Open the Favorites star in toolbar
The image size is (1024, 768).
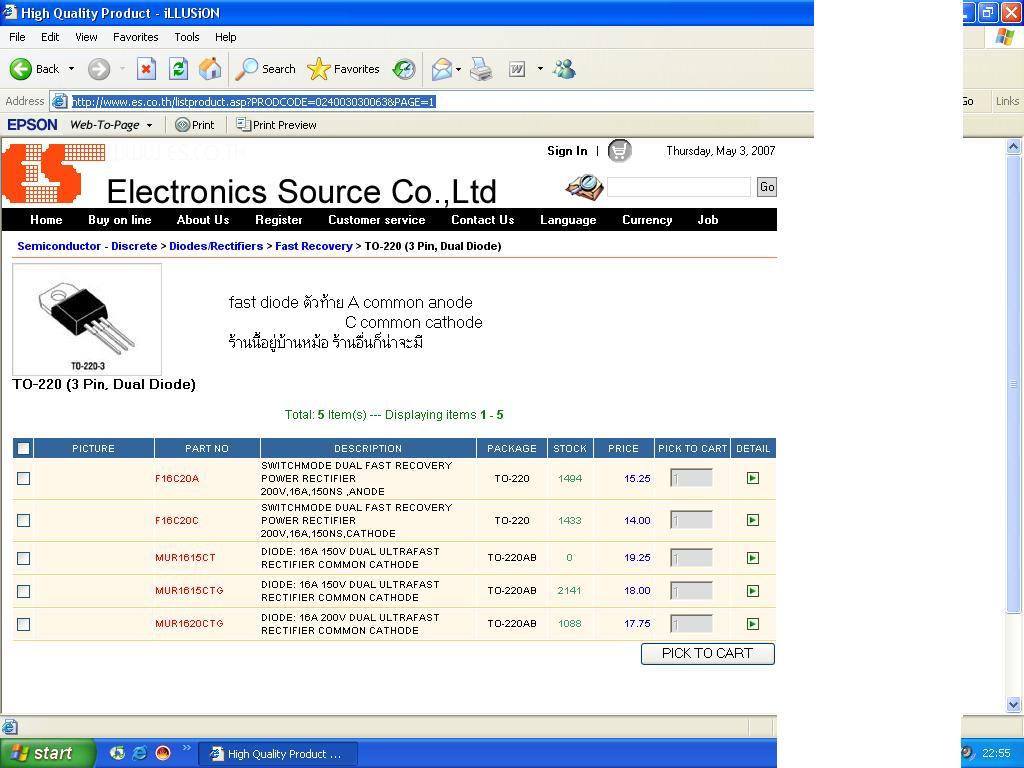pos(318,69)
